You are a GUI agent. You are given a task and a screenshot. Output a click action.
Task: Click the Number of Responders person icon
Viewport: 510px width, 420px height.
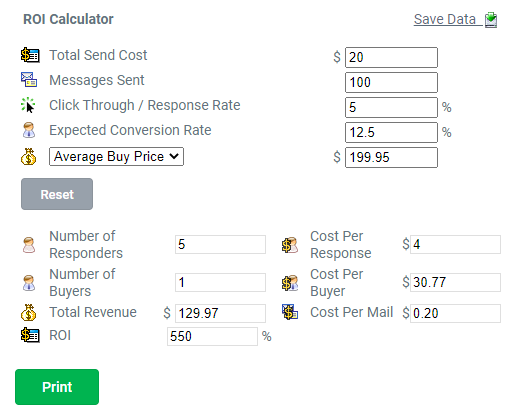tap(29, 245)
